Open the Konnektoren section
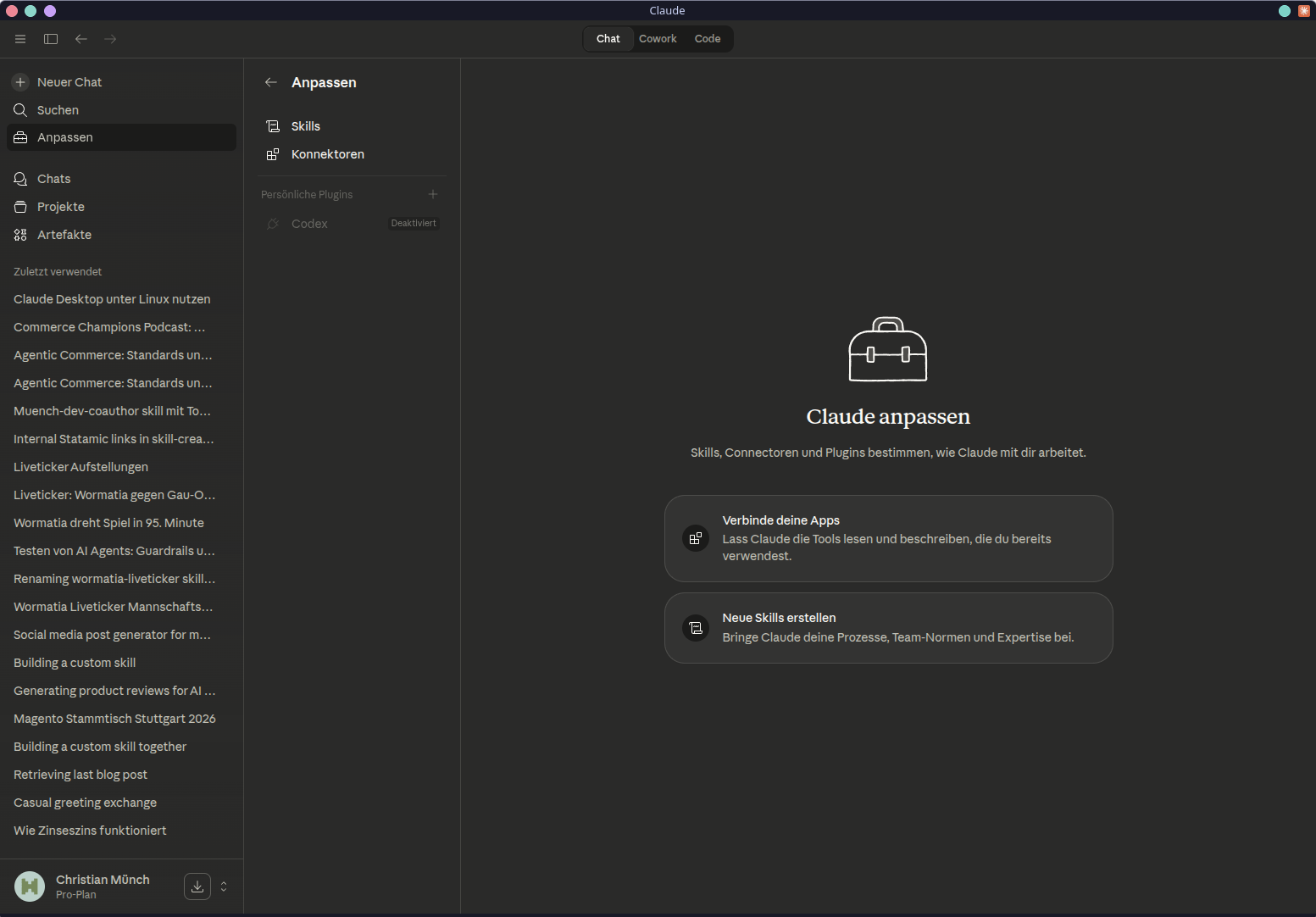1316x917 pixels. click(x=327, y=153)
